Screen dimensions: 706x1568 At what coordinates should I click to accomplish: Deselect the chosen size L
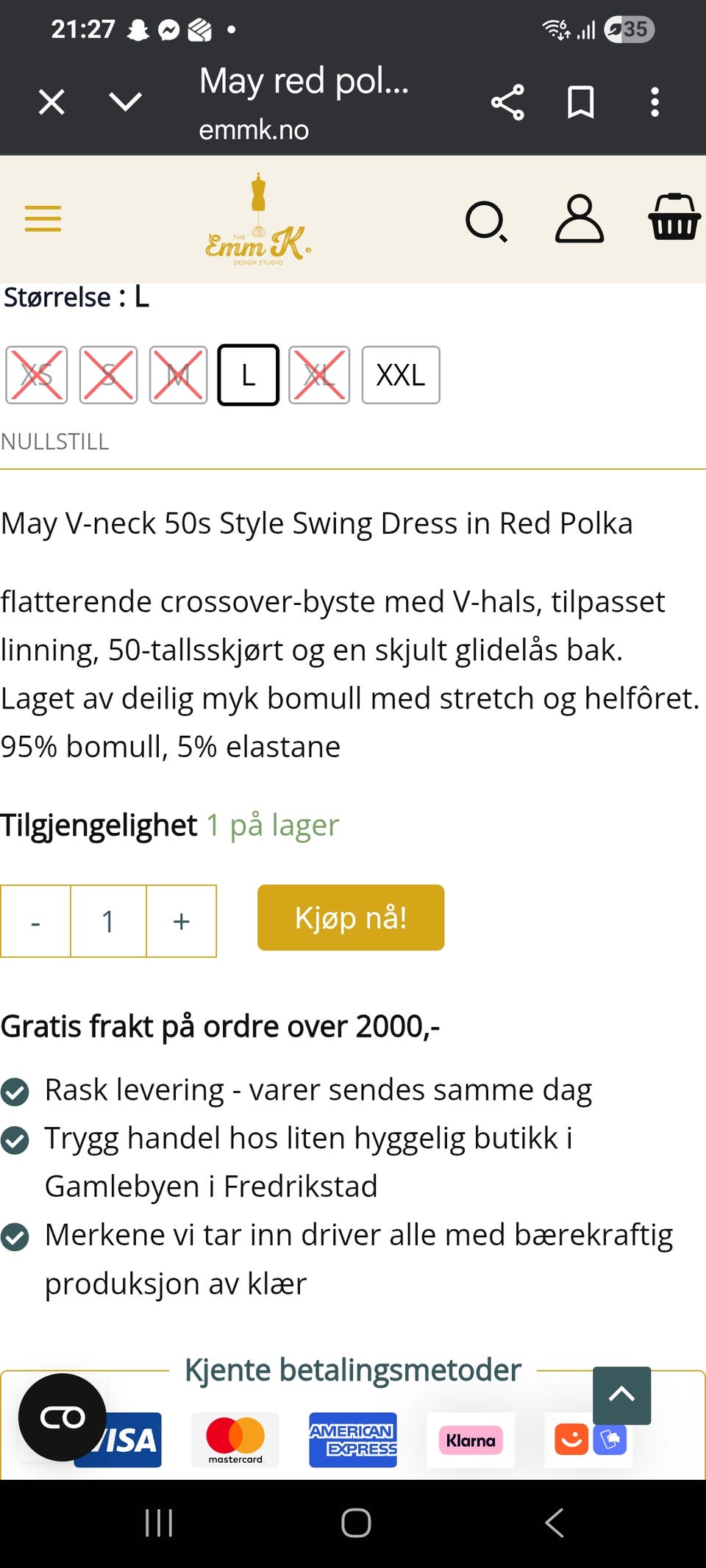coord(248,376)
